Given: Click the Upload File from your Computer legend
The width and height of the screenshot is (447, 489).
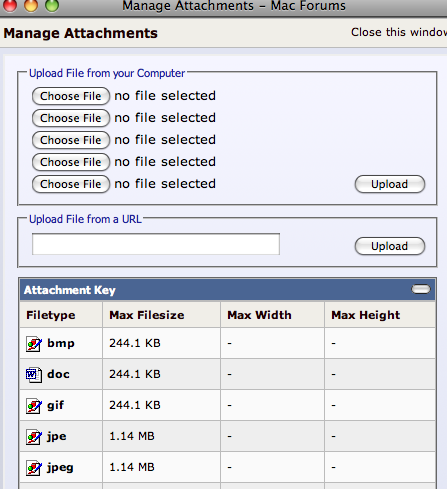Looking at the screenshot, I should coord(107,73).
